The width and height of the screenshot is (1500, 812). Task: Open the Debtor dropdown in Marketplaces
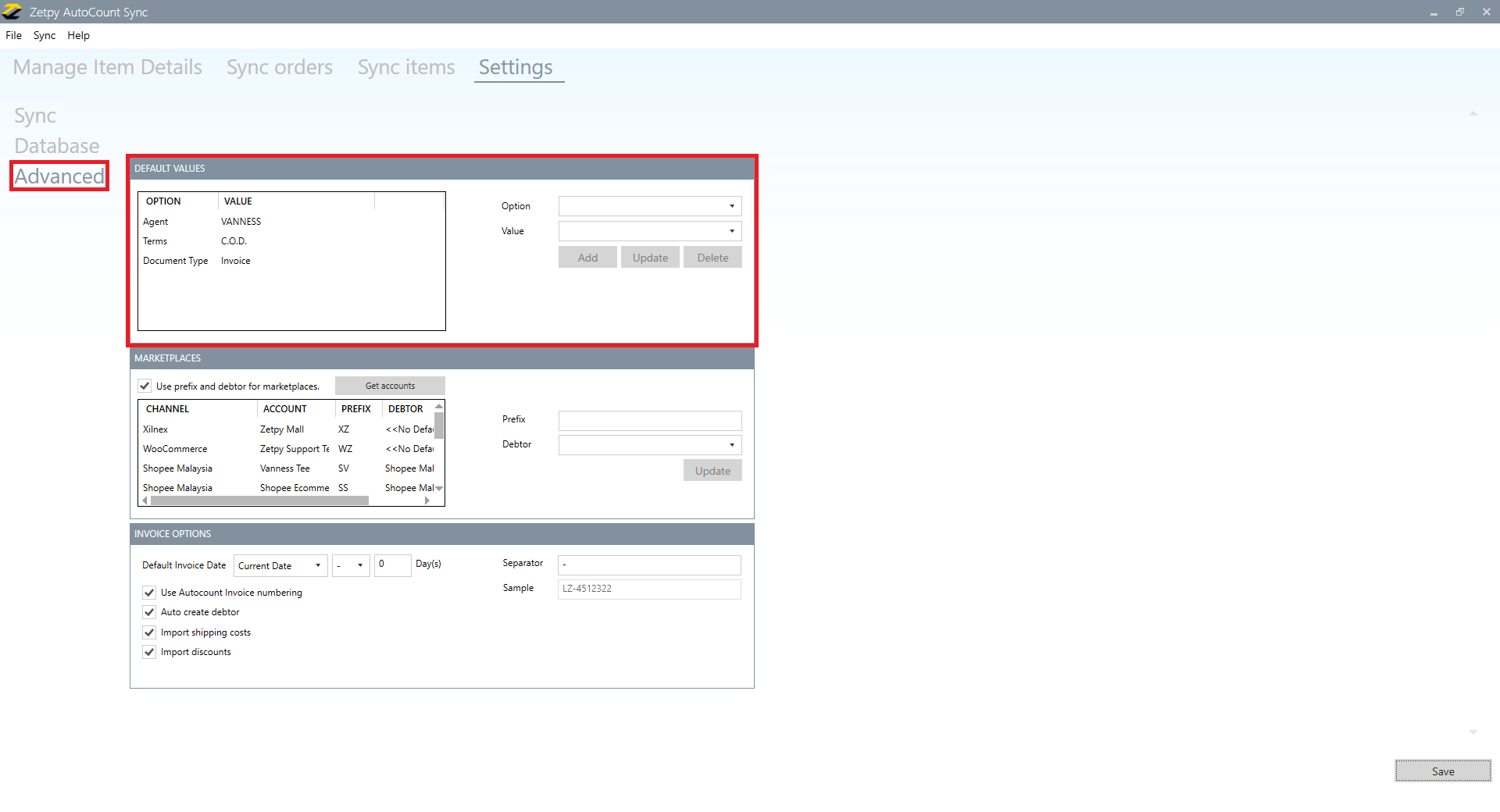tap(650, 445)
